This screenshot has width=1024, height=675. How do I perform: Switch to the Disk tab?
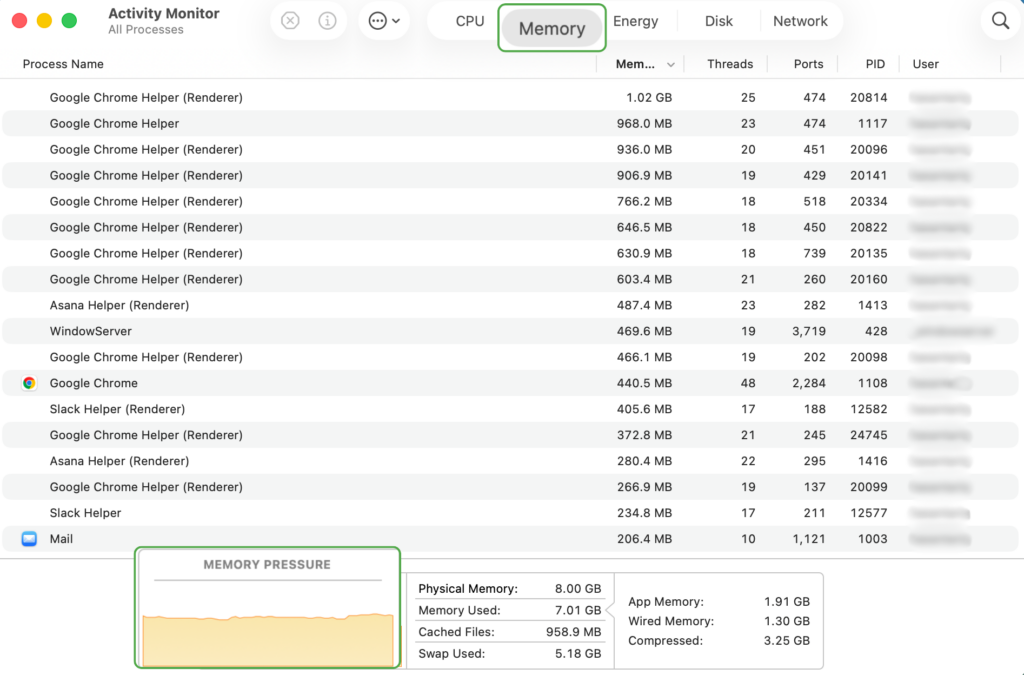tap(718, 21)
